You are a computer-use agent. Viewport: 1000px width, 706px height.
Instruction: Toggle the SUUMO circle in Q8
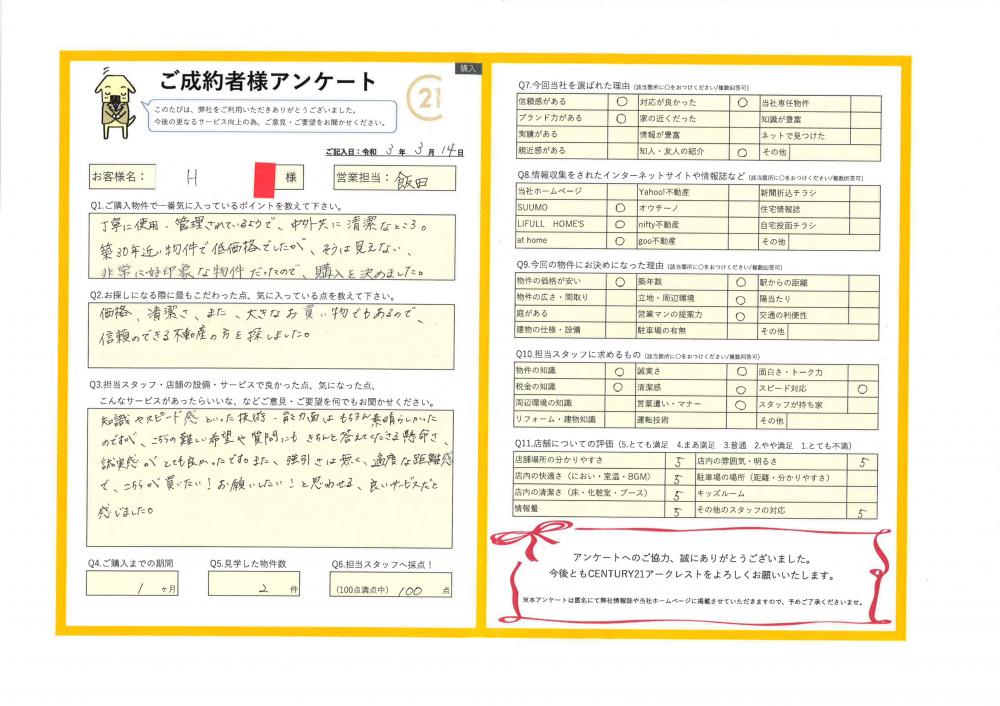click(x=620, y=208)
